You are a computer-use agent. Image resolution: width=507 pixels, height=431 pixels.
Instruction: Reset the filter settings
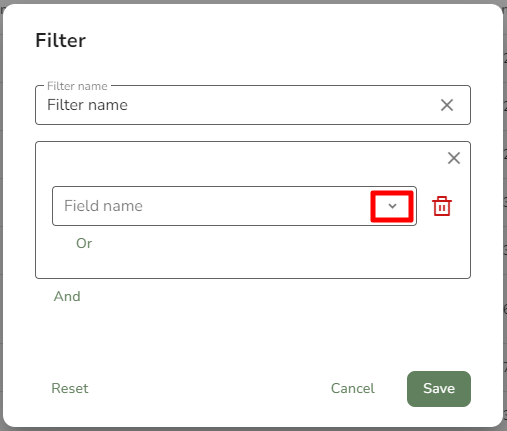click(70, 388)
